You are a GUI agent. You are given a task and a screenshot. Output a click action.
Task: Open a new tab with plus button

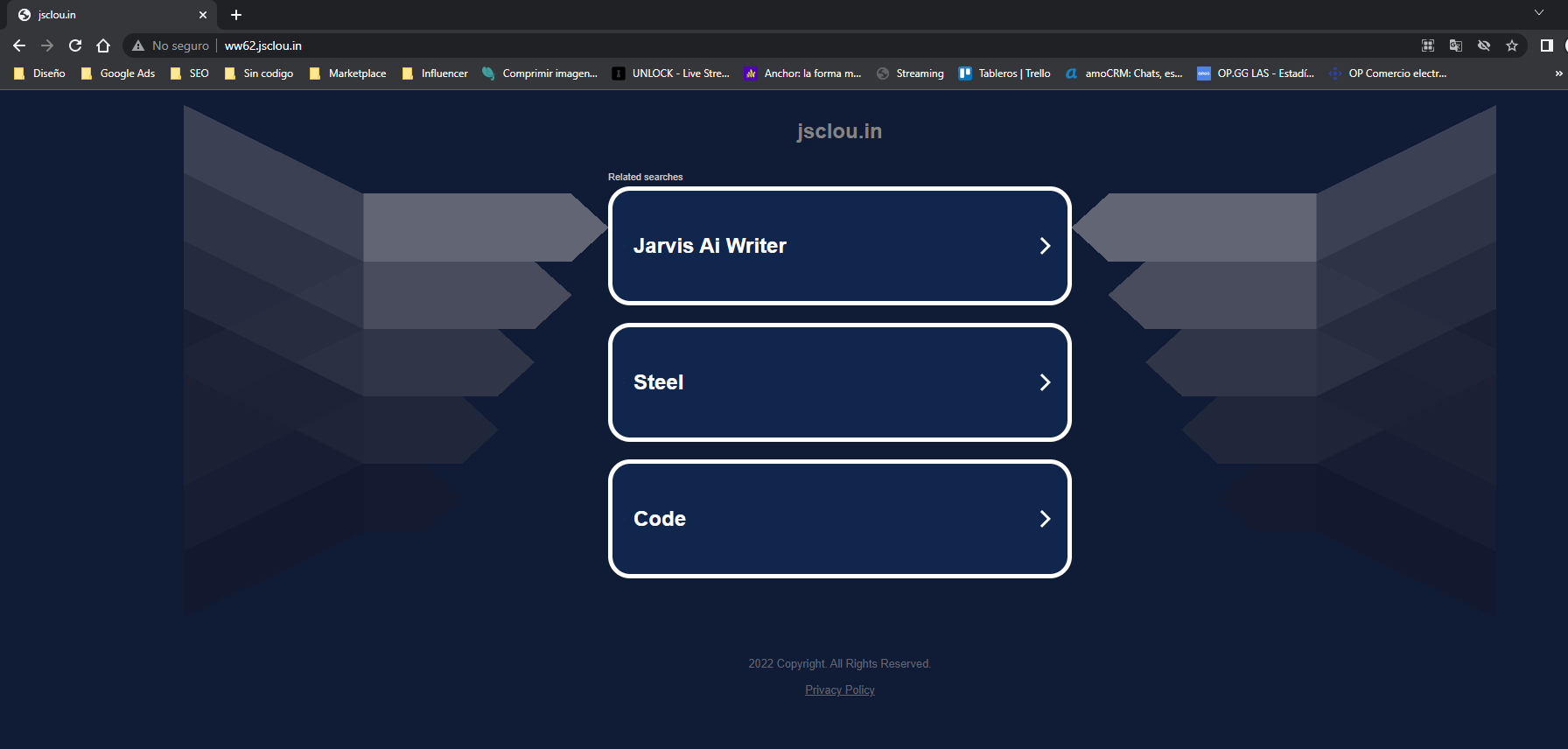point(236,15)
